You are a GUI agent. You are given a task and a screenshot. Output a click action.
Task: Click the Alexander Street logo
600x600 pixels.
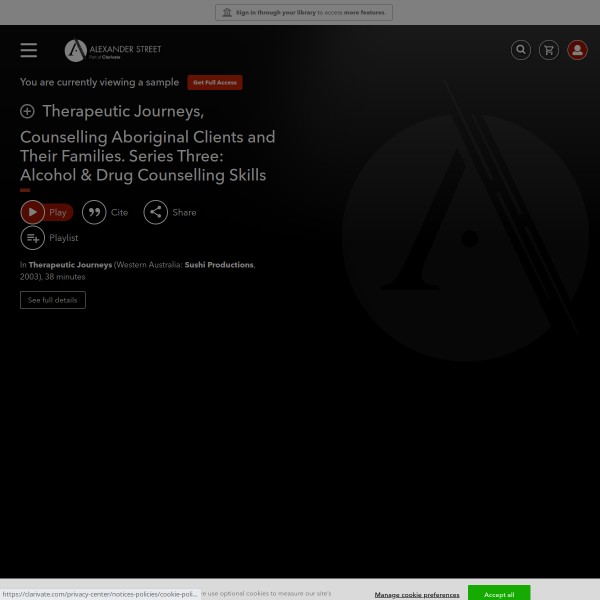coord(113,50)
